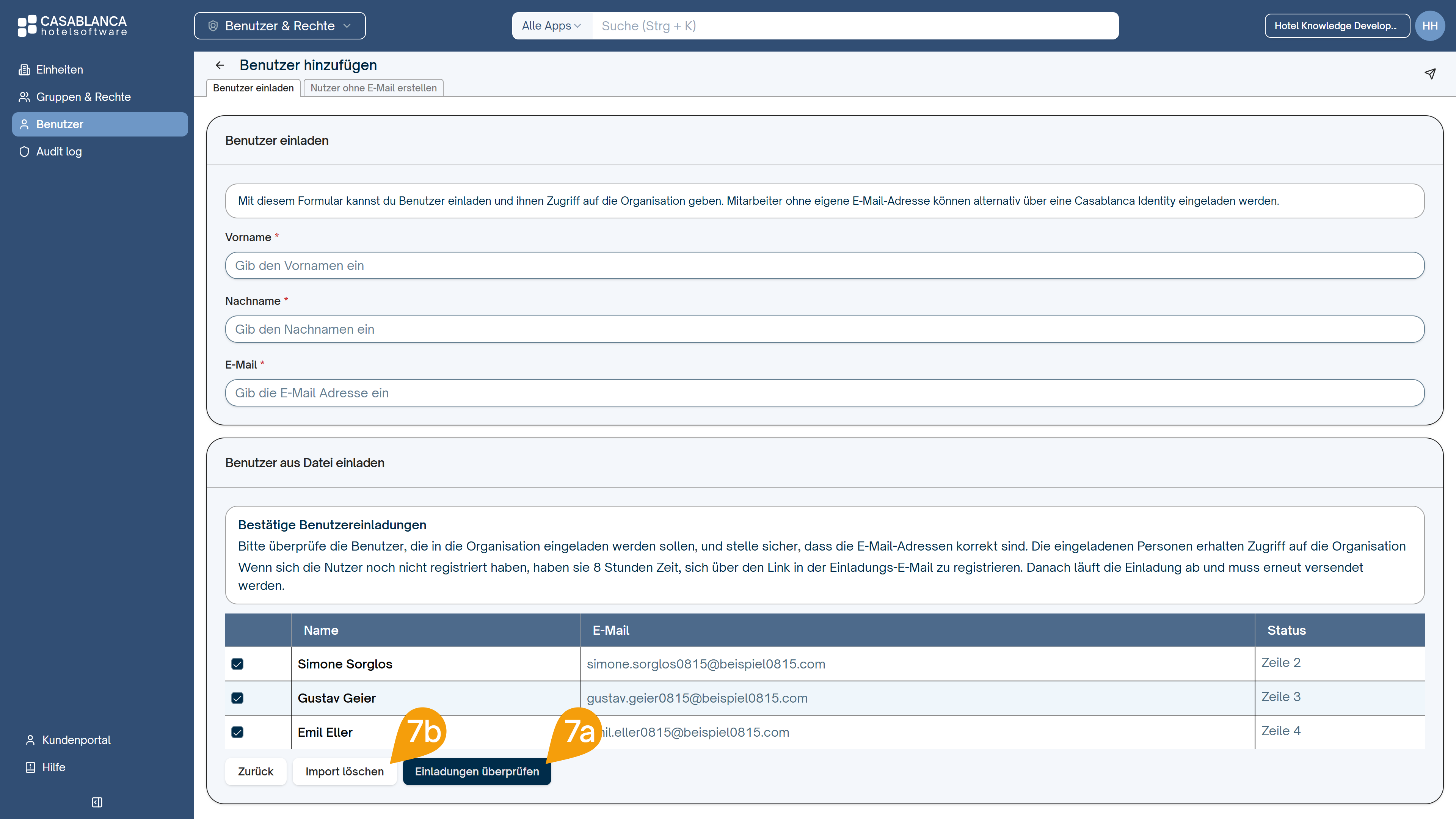
Task: Uncheck the Gustav Geier checkbox
Action: (237, 698)
